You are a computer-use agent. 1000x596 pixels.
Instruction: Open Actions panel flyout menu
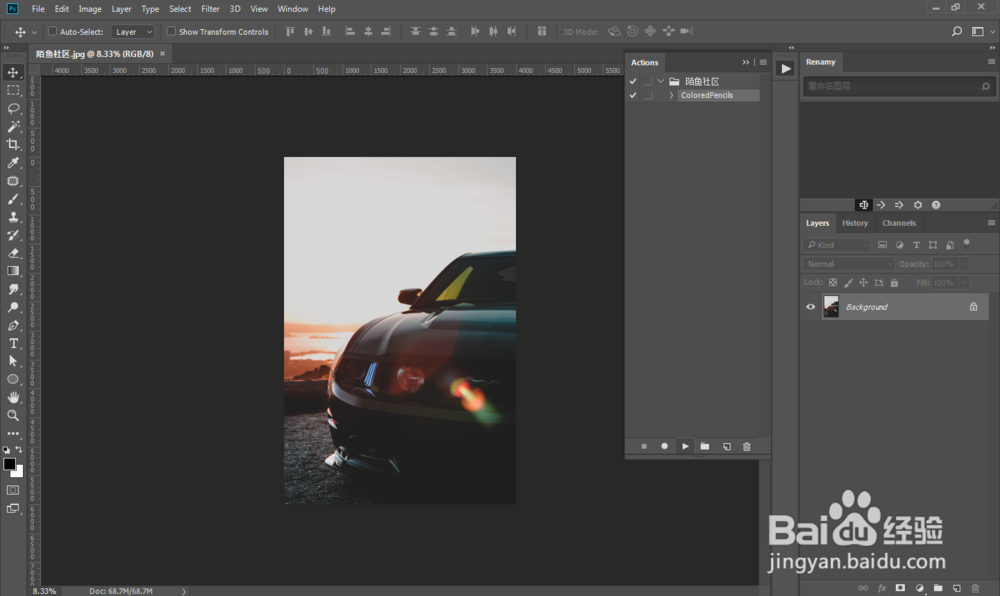tap(763, 62)
